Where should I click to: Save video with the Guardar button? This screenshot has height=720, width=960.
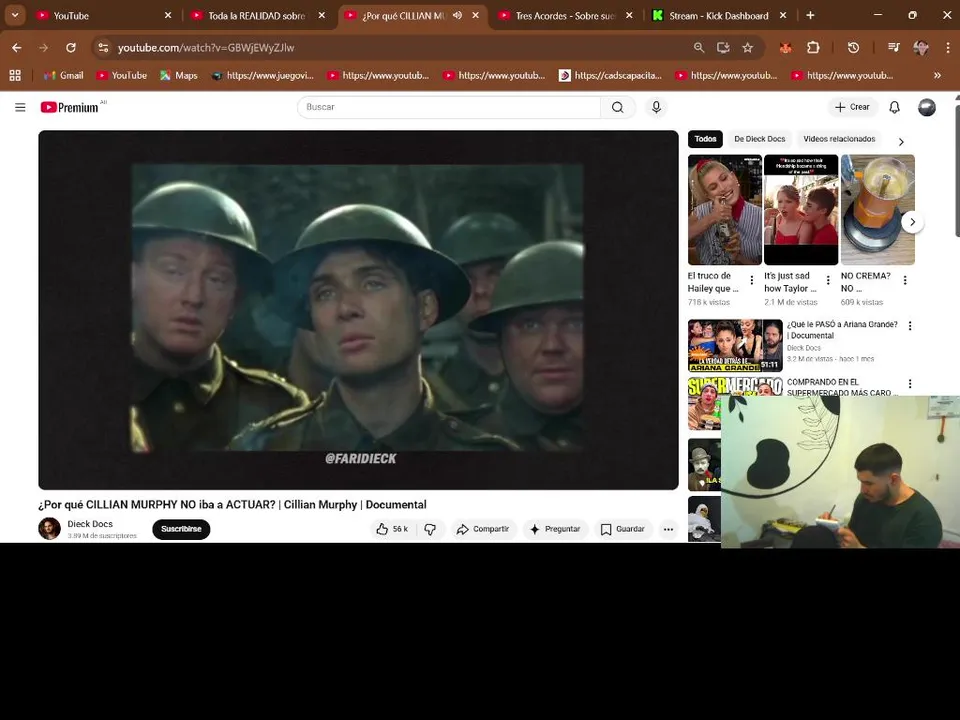pos(623,529)
